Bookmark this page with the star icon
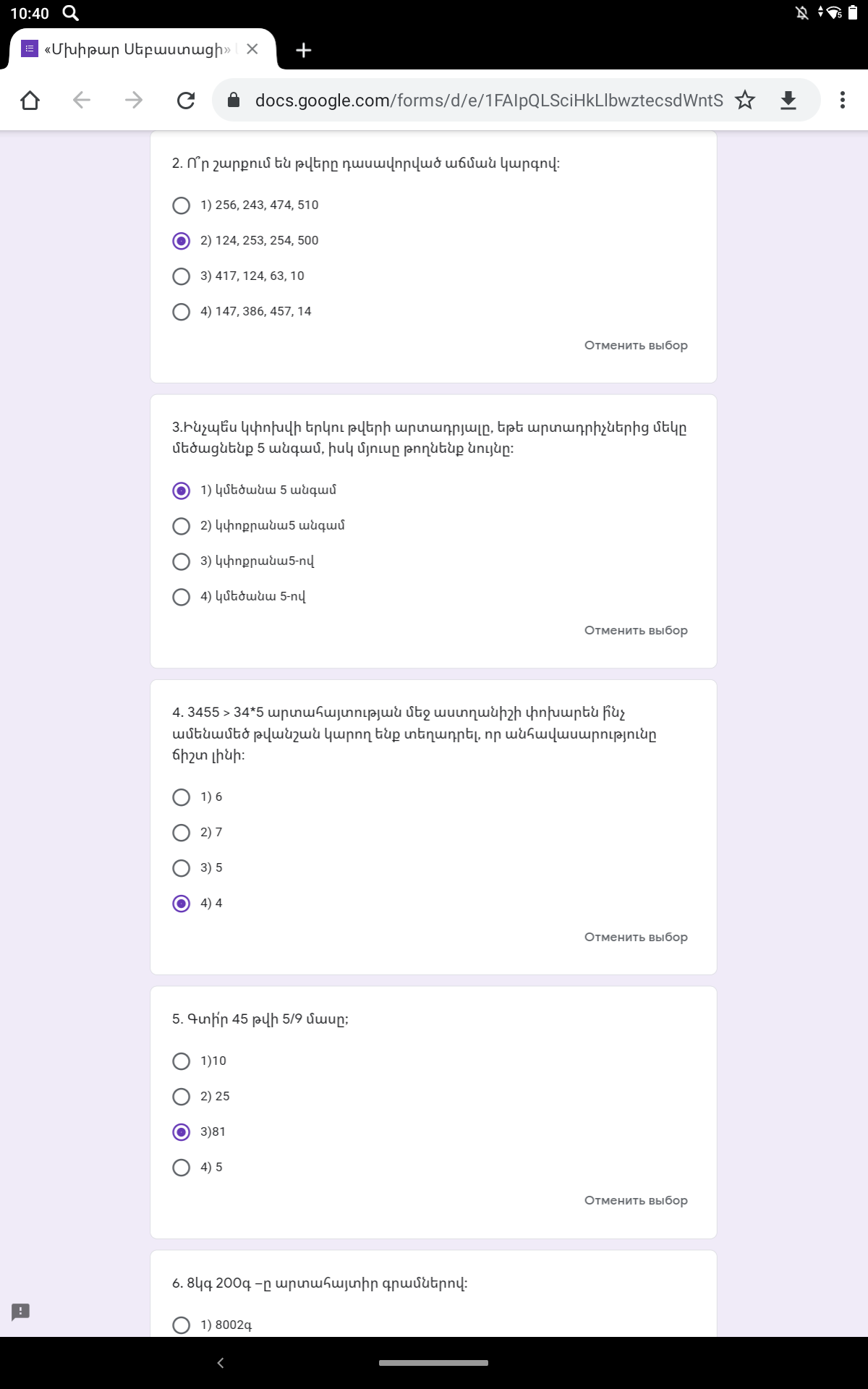This screenshot has width=868, height=1389. pyautogui.click(x=745, y=100)
